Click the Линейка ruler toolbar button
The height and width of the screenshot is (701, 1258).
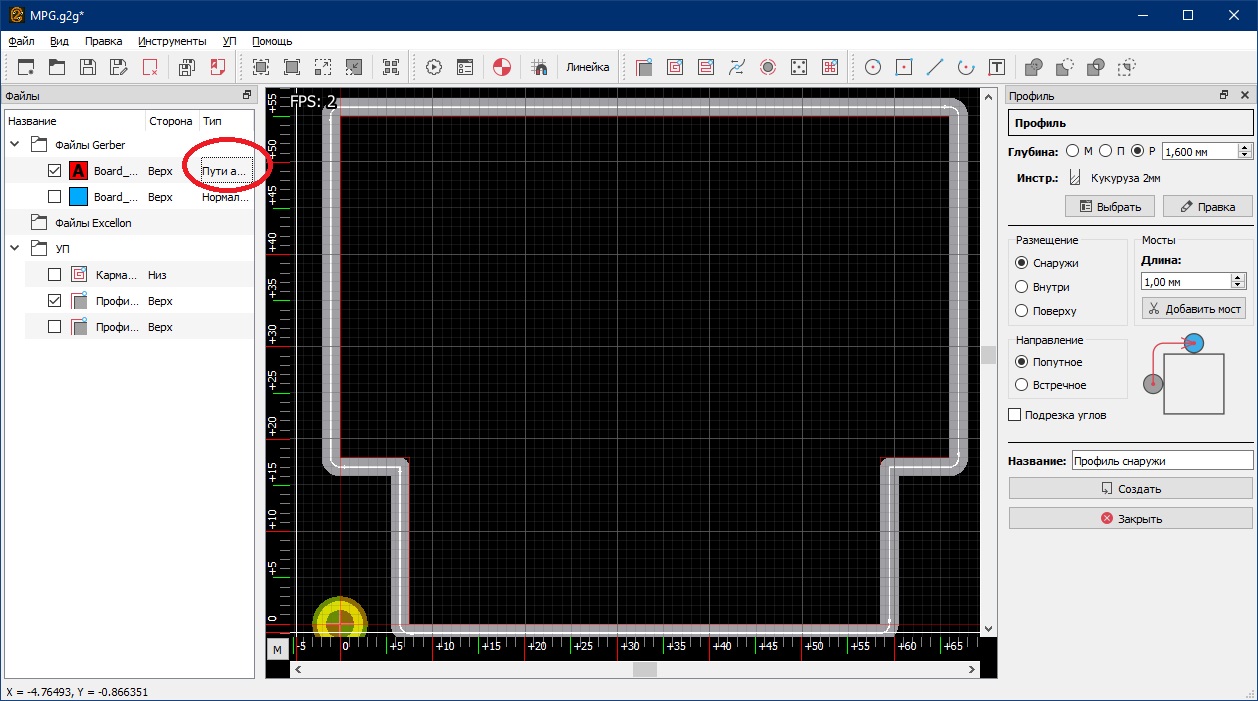point(587,67)
